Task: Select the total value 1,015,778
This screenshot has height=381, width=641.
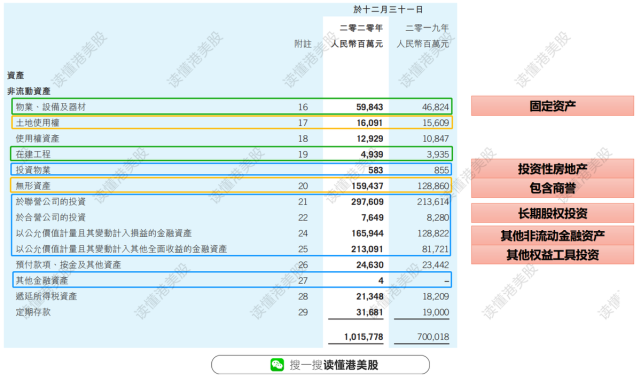Action: click(x=363, y=337)
